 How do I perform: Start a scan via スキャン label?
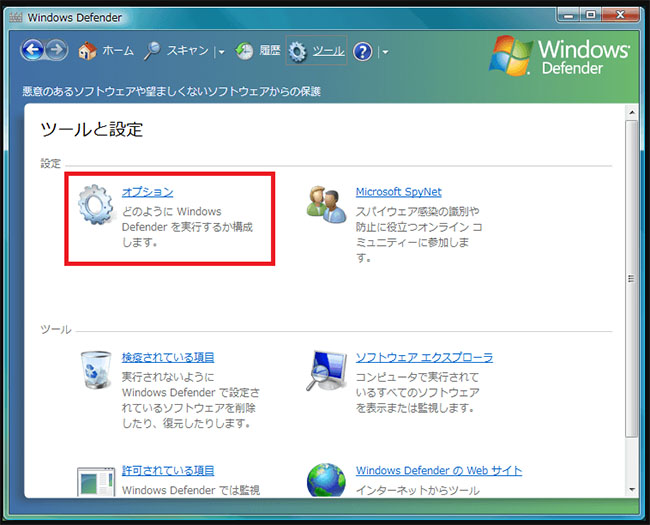click(x=187, y=51)
